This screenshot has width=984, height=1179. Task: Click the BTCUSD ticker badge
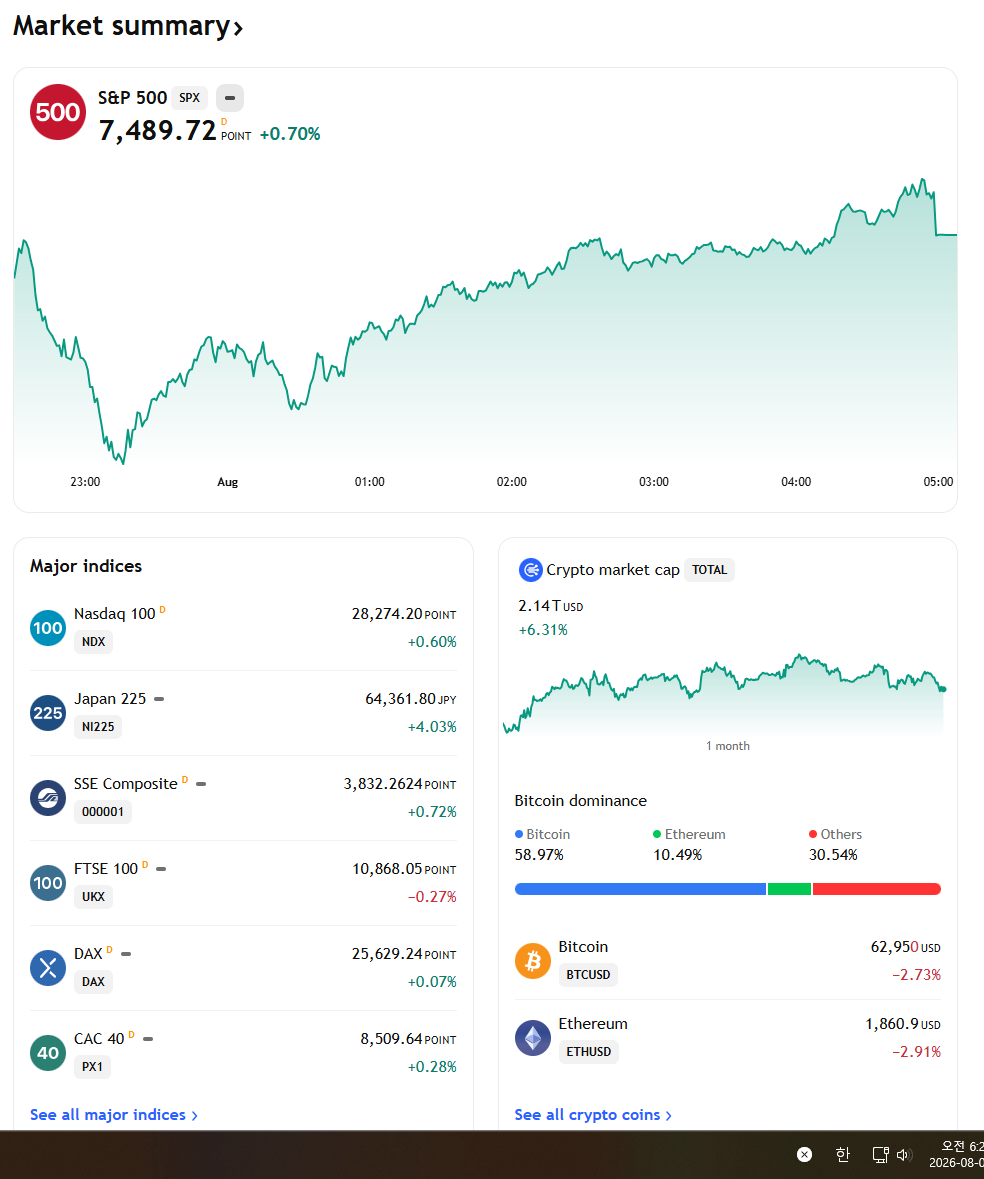tap(588, 974)
